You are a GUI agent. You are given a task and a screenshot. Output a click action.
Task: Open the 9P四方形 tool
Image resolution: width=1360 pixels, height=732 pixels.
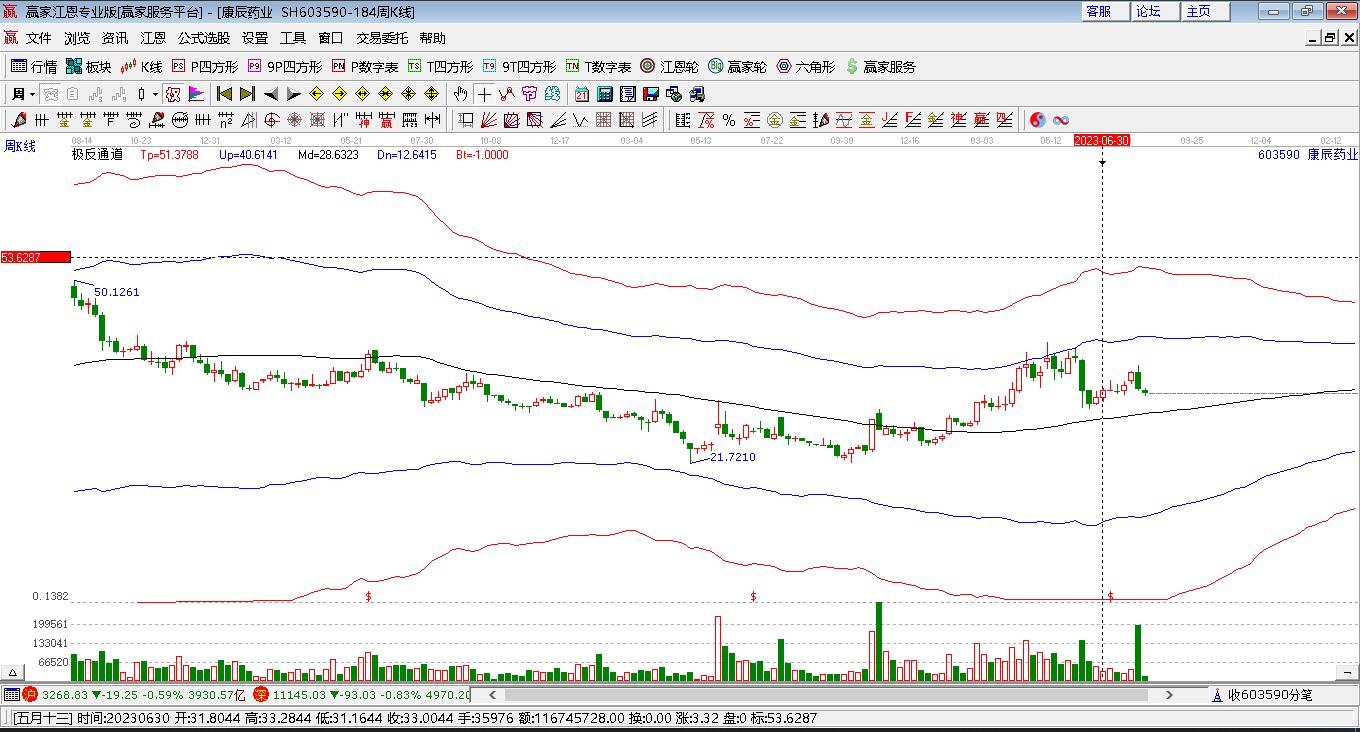285,67
